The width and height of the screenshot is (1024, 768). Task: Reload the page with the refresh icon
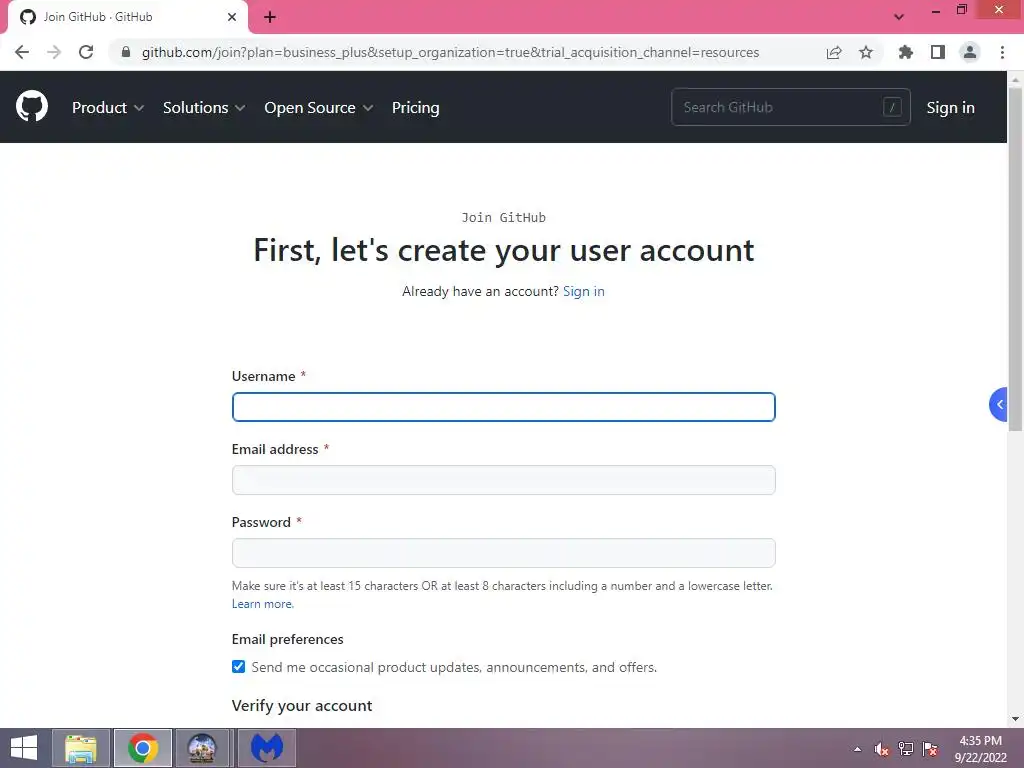click(86, 52)
